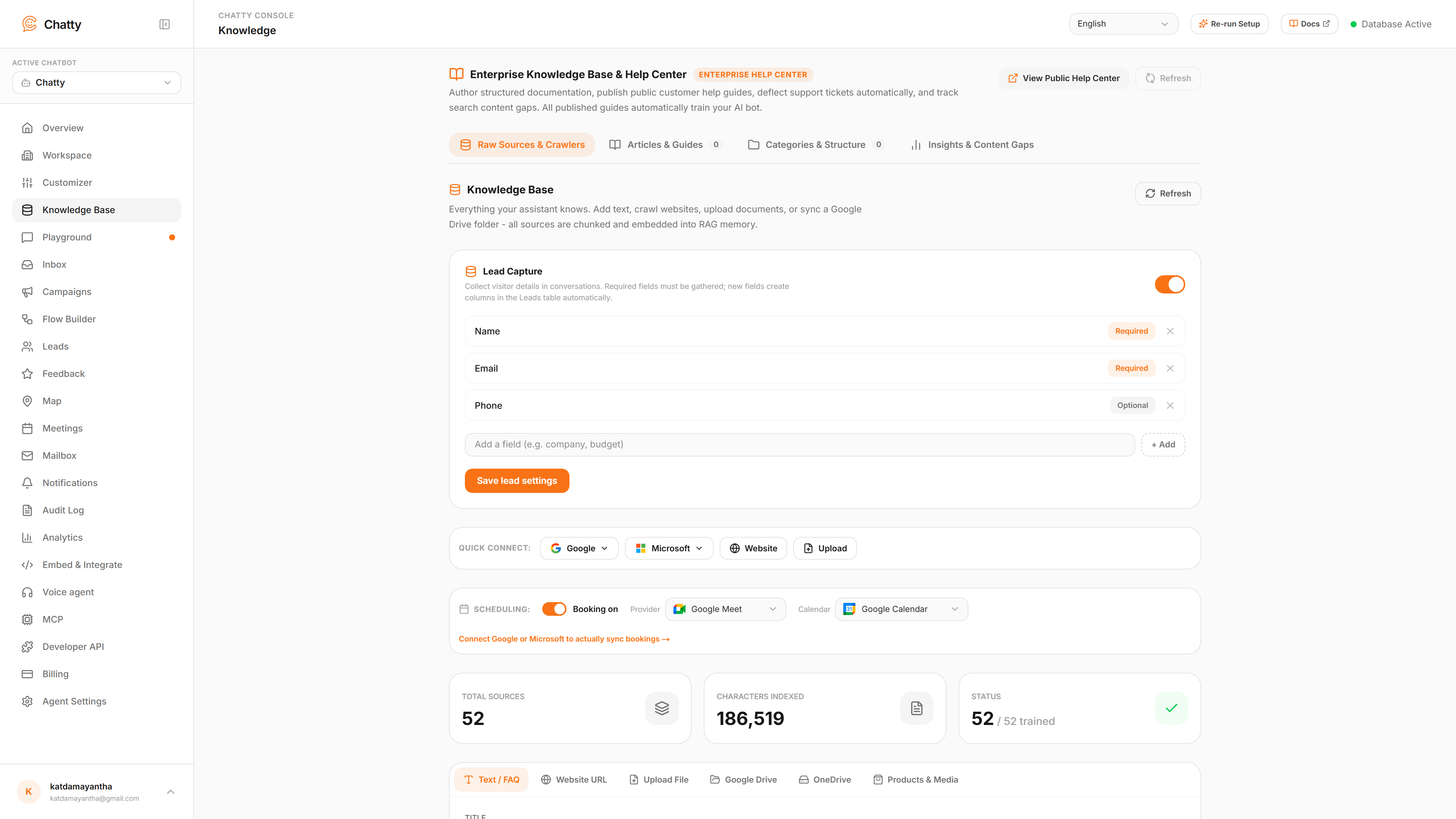Toggle Name field Required badge

1131,331
